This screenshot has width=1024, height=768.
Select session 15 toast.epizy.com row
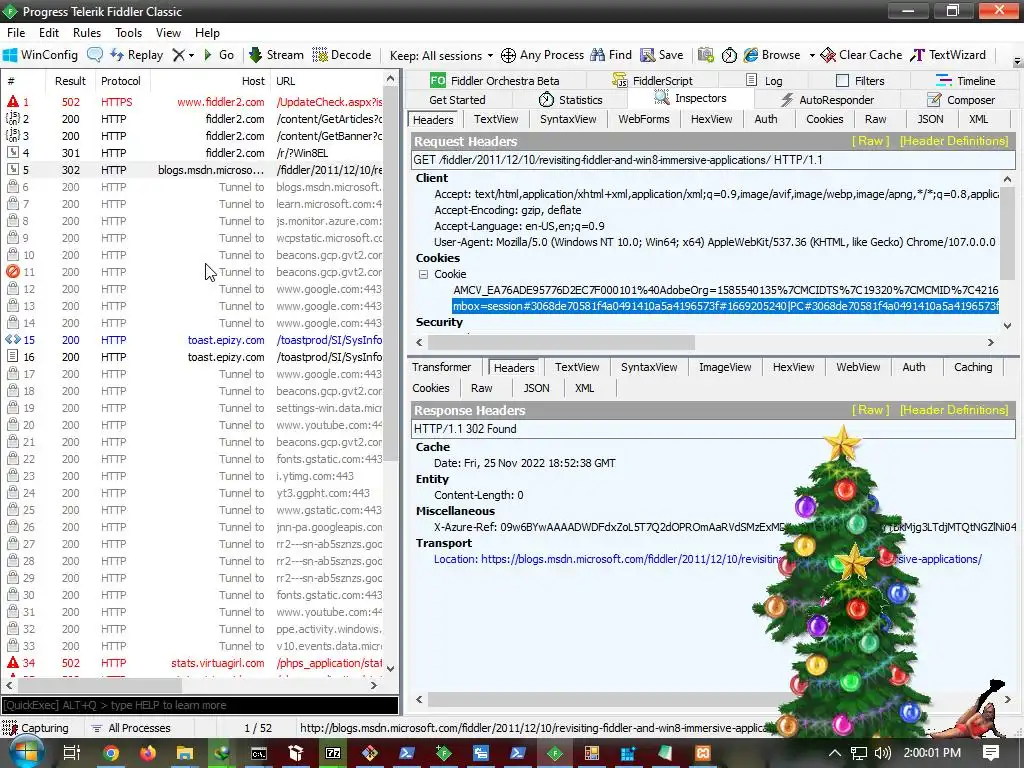195,340
